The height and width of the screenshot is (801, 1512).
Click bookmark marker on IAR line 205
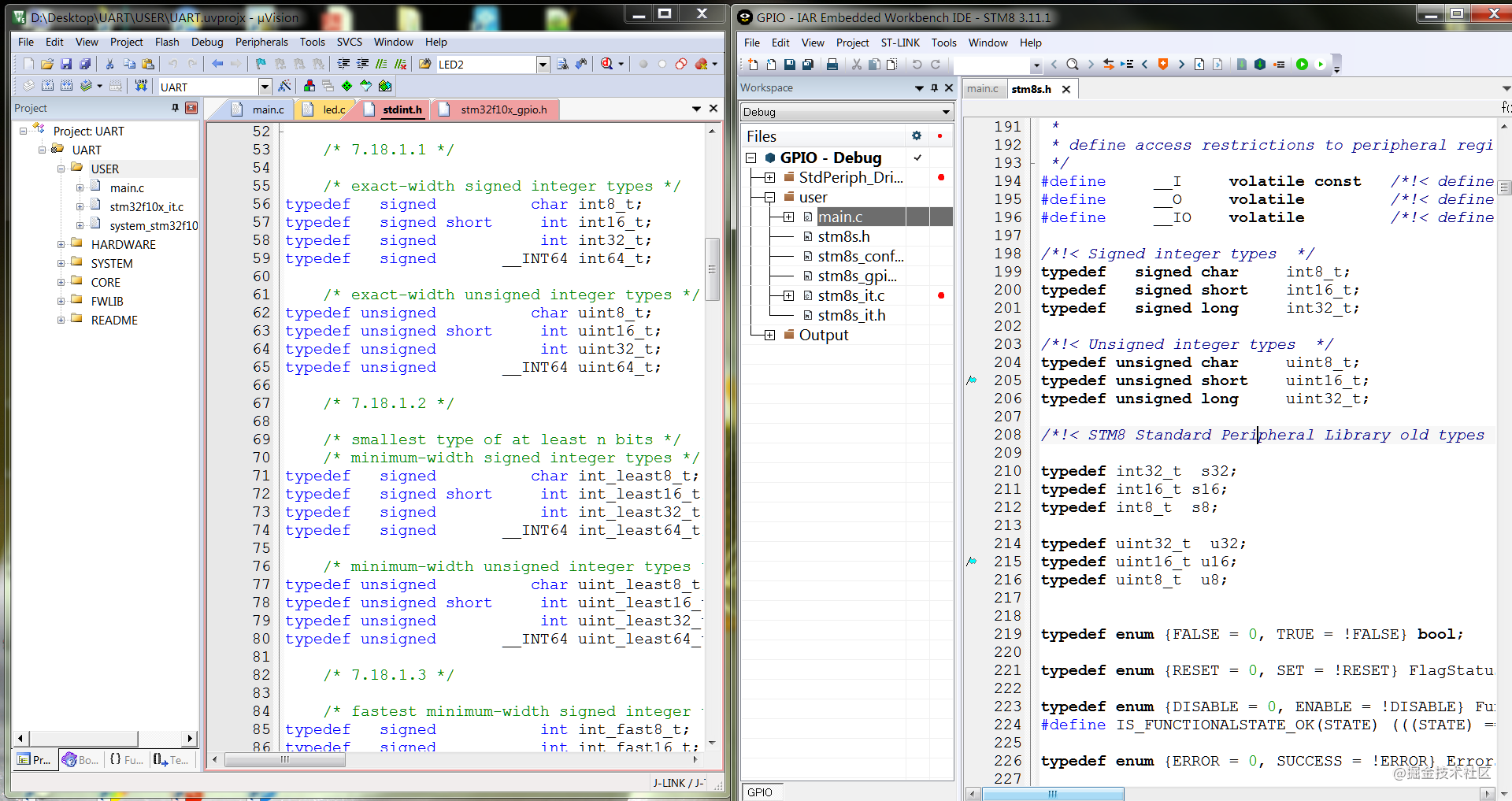pos(972,380)
